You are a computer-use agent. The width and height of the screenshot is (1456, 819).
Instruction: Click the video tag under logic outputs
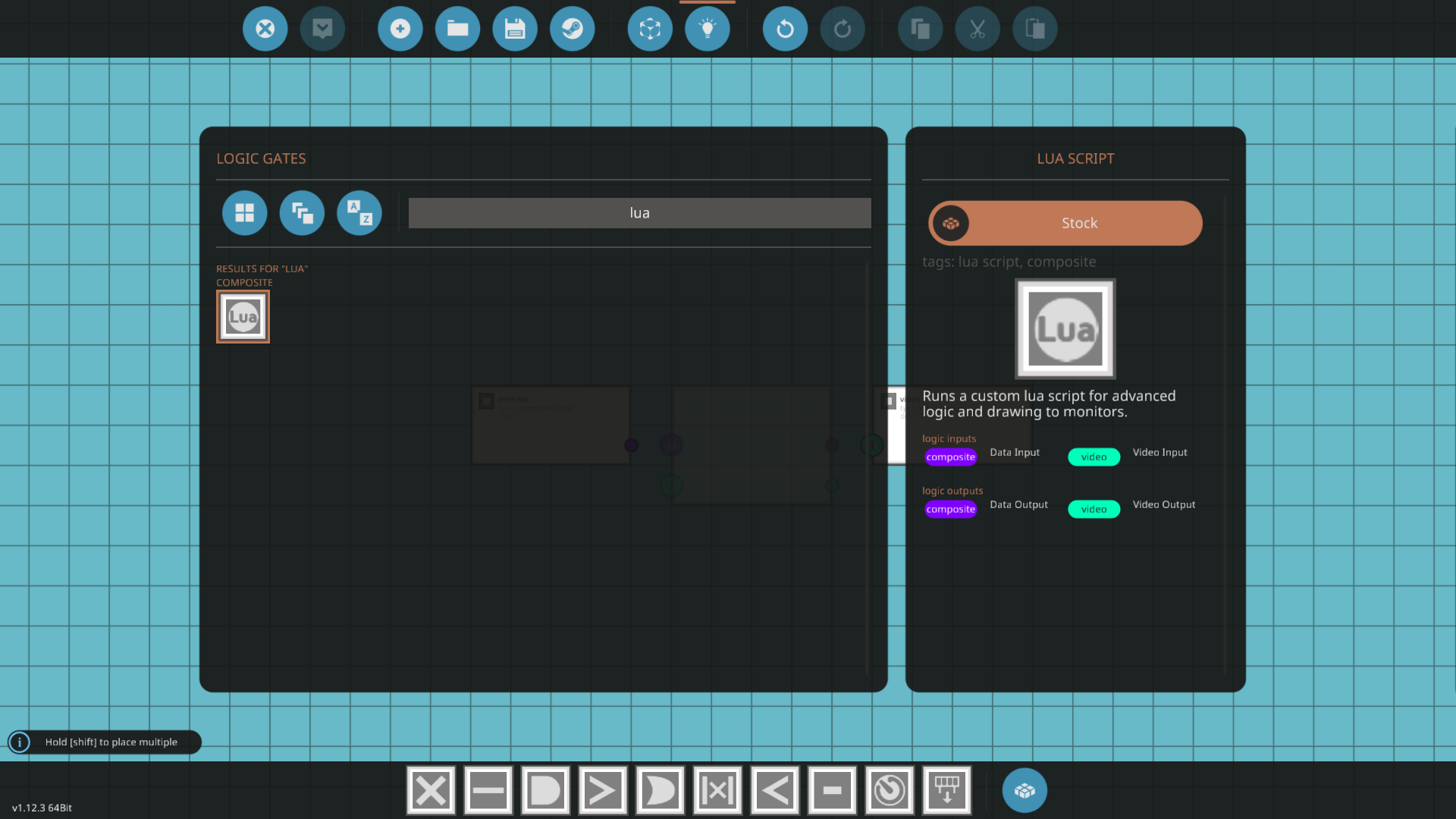pyautogui.click(x=1094, y=509)
